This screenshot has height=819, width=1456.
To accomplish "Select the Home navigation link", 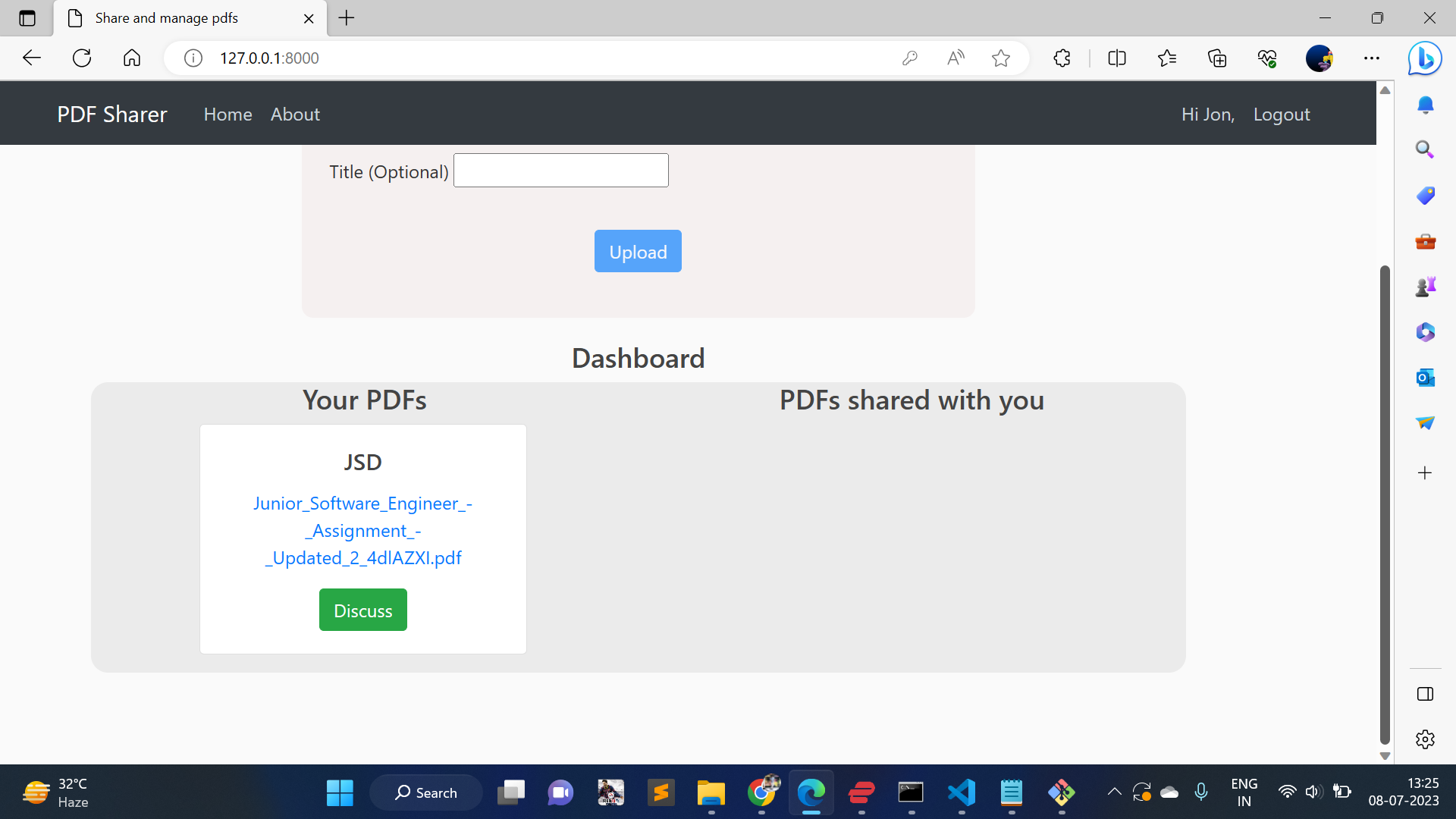I will click(227, 114).
